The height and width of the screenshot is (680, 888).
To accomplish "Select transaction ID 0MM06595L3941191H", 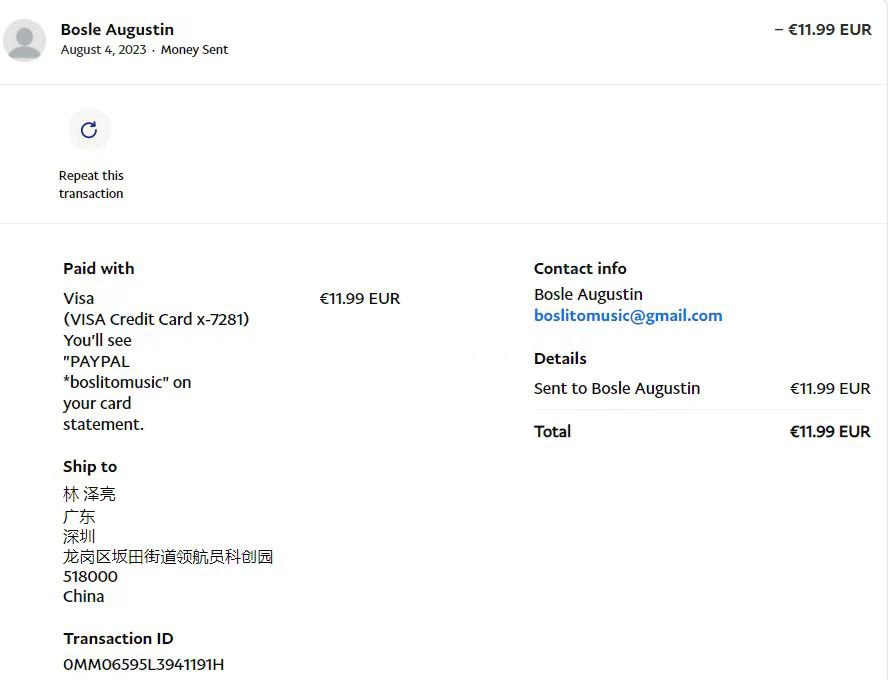I will [x=143, y=664].
